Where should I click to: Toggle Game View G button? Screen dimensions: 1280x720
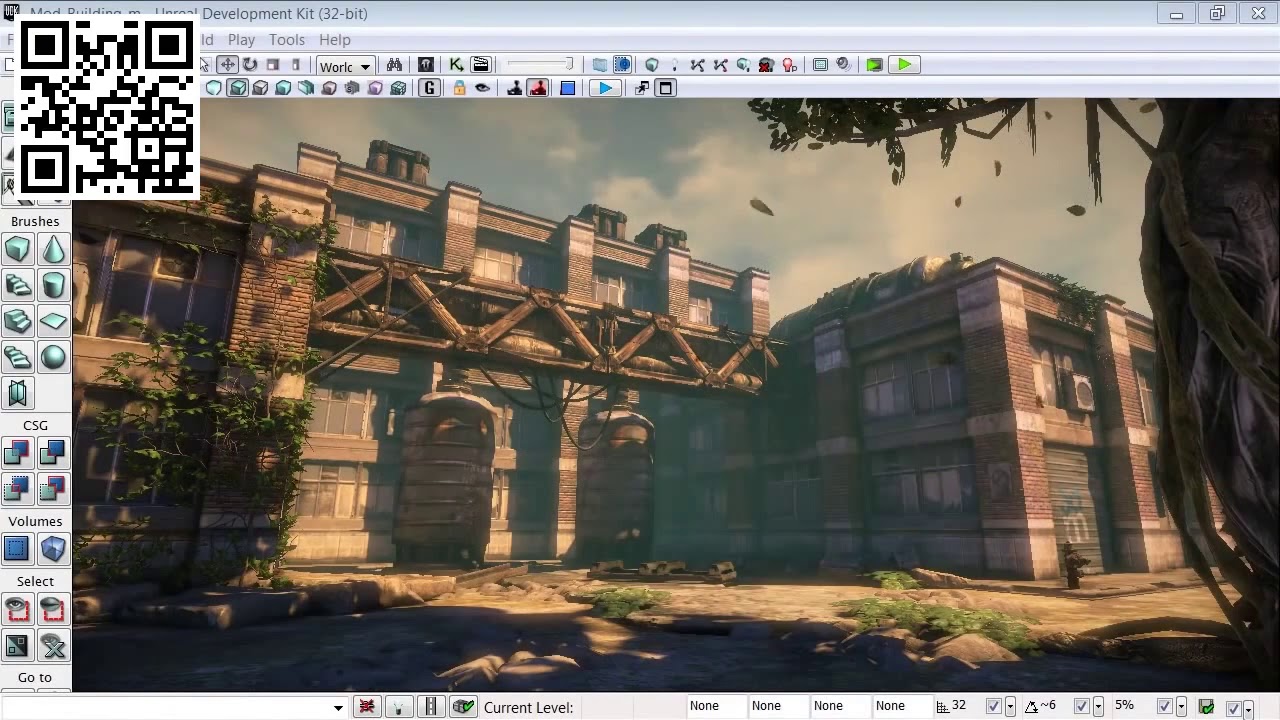(x=430, y=88)
